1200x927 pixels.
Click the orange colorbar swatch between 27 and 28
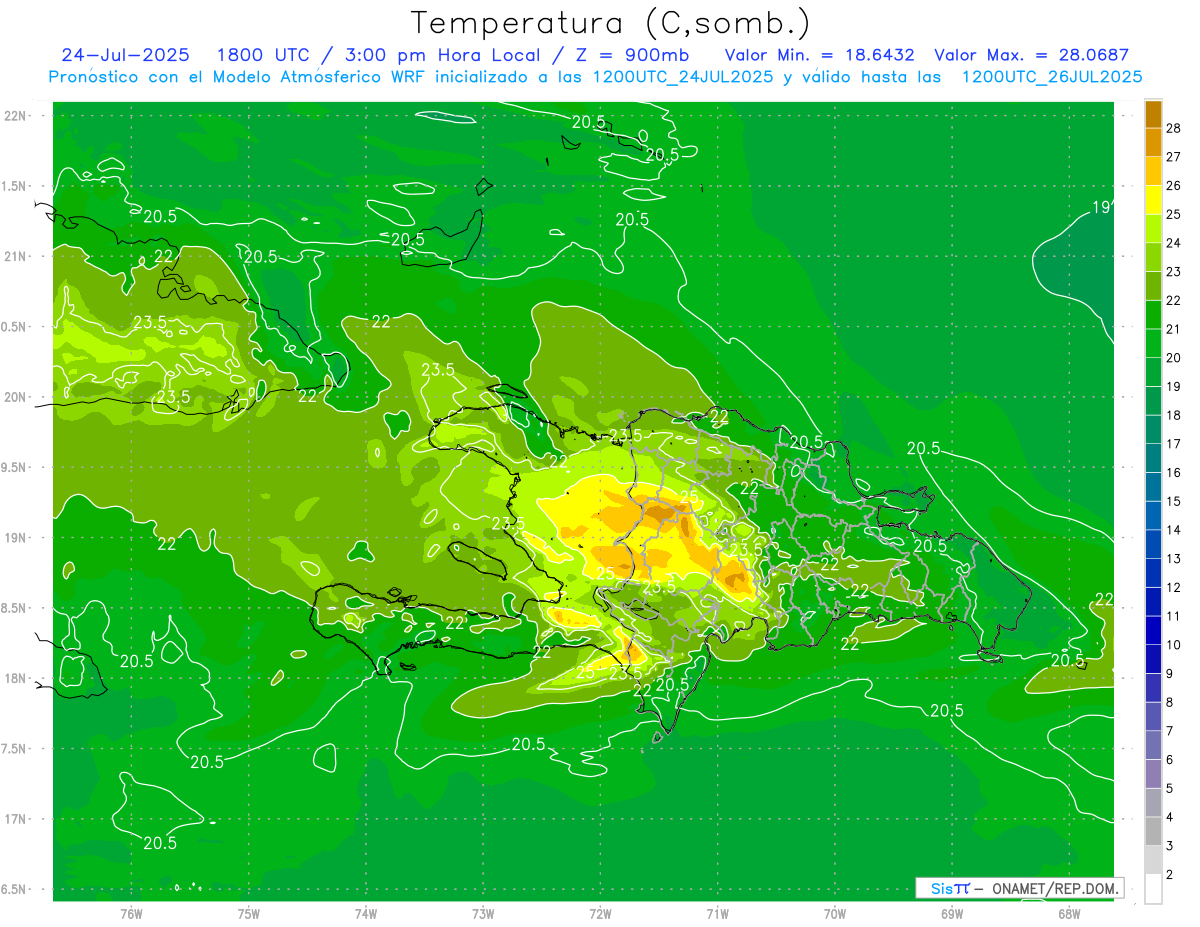point(1153,142)
